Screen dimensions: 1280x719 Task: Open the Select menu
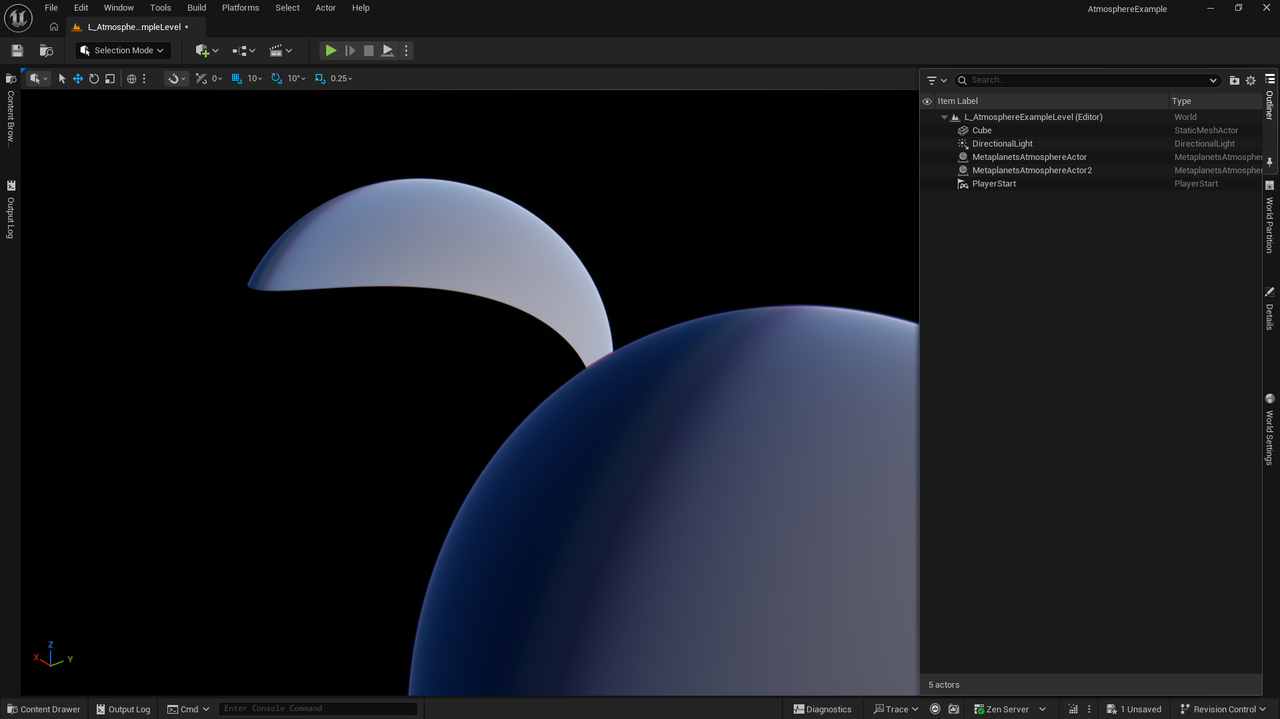pyautogui.click(x=287, y=8)
